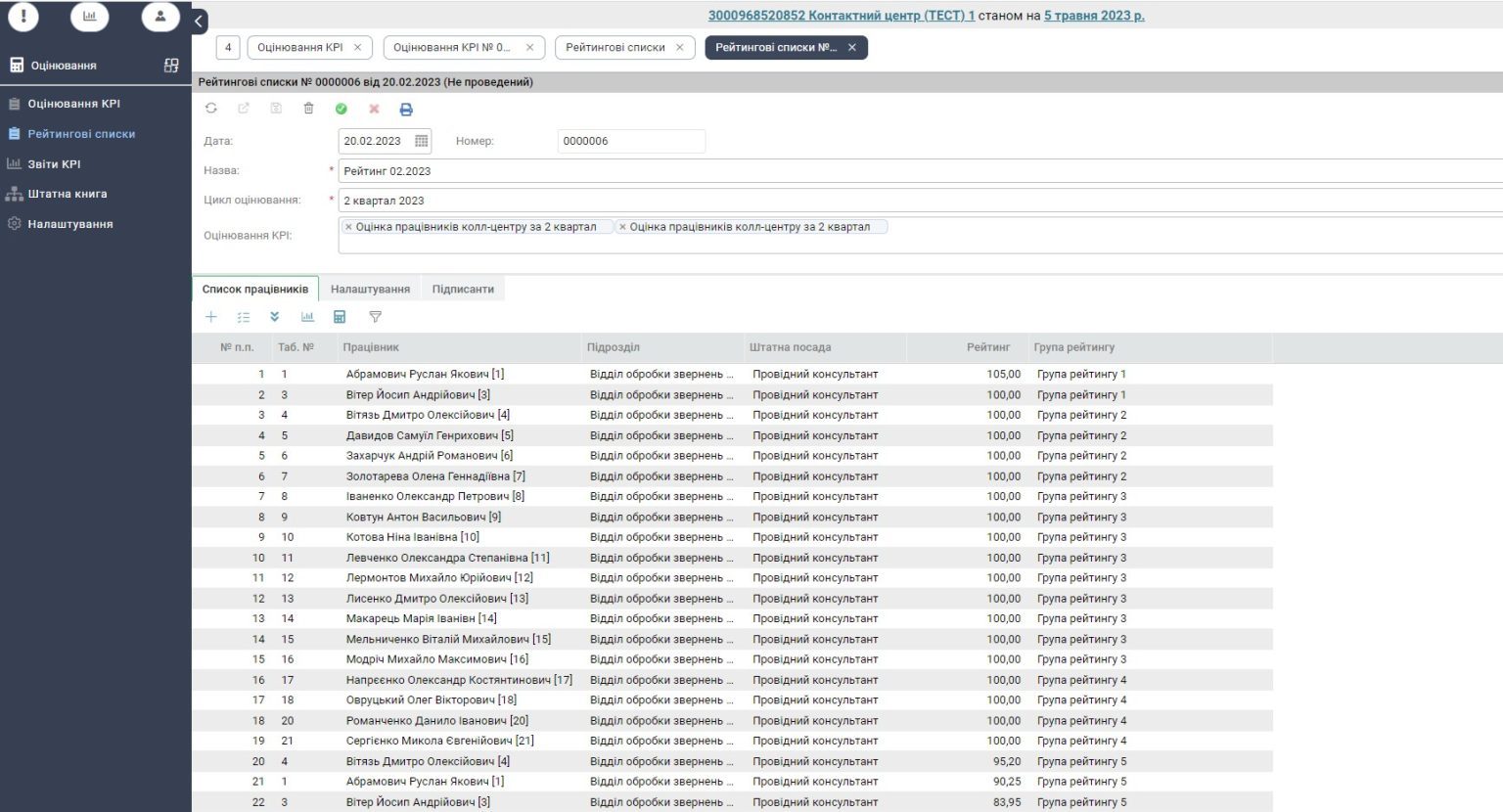
Task: Click the bar chart icon in list toolbar
Action: pyautogui.click(x=307, y=317)
